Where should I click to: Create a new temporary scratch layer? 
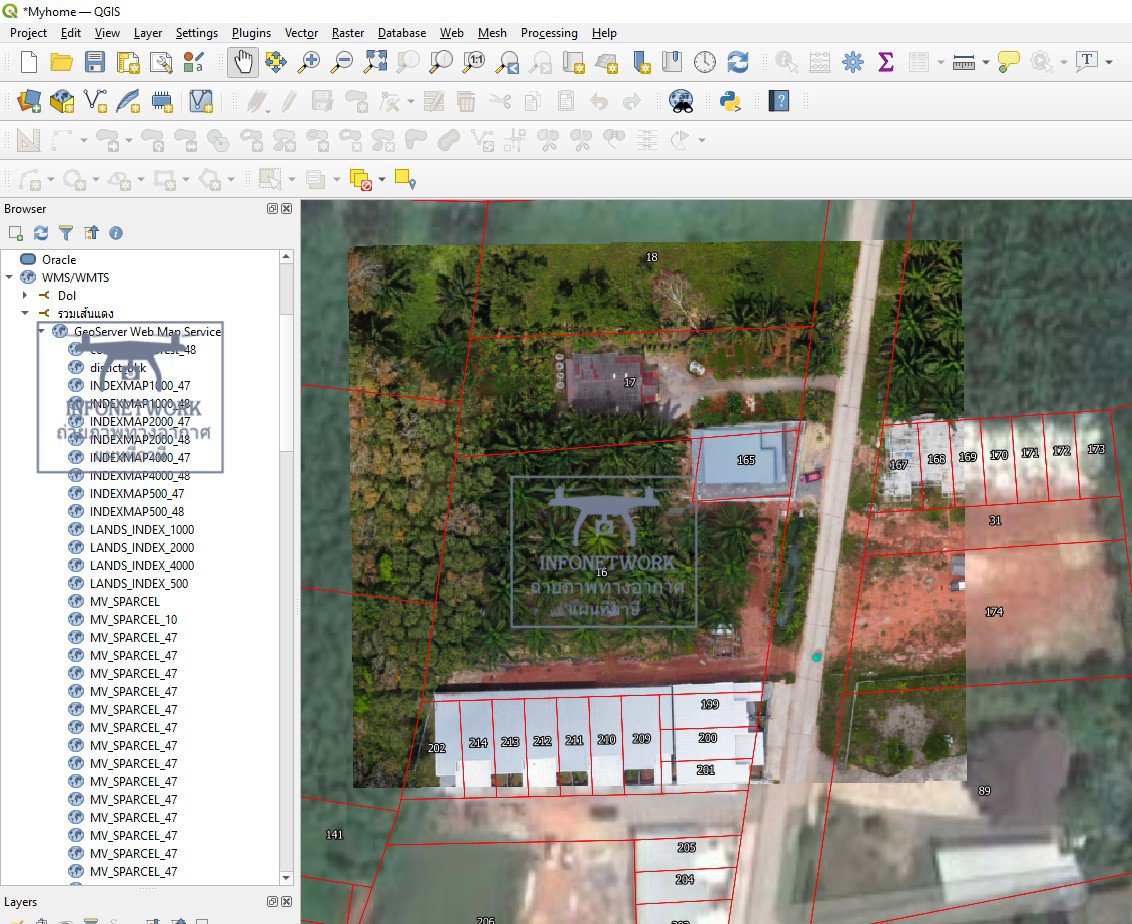tap(162, 101)
